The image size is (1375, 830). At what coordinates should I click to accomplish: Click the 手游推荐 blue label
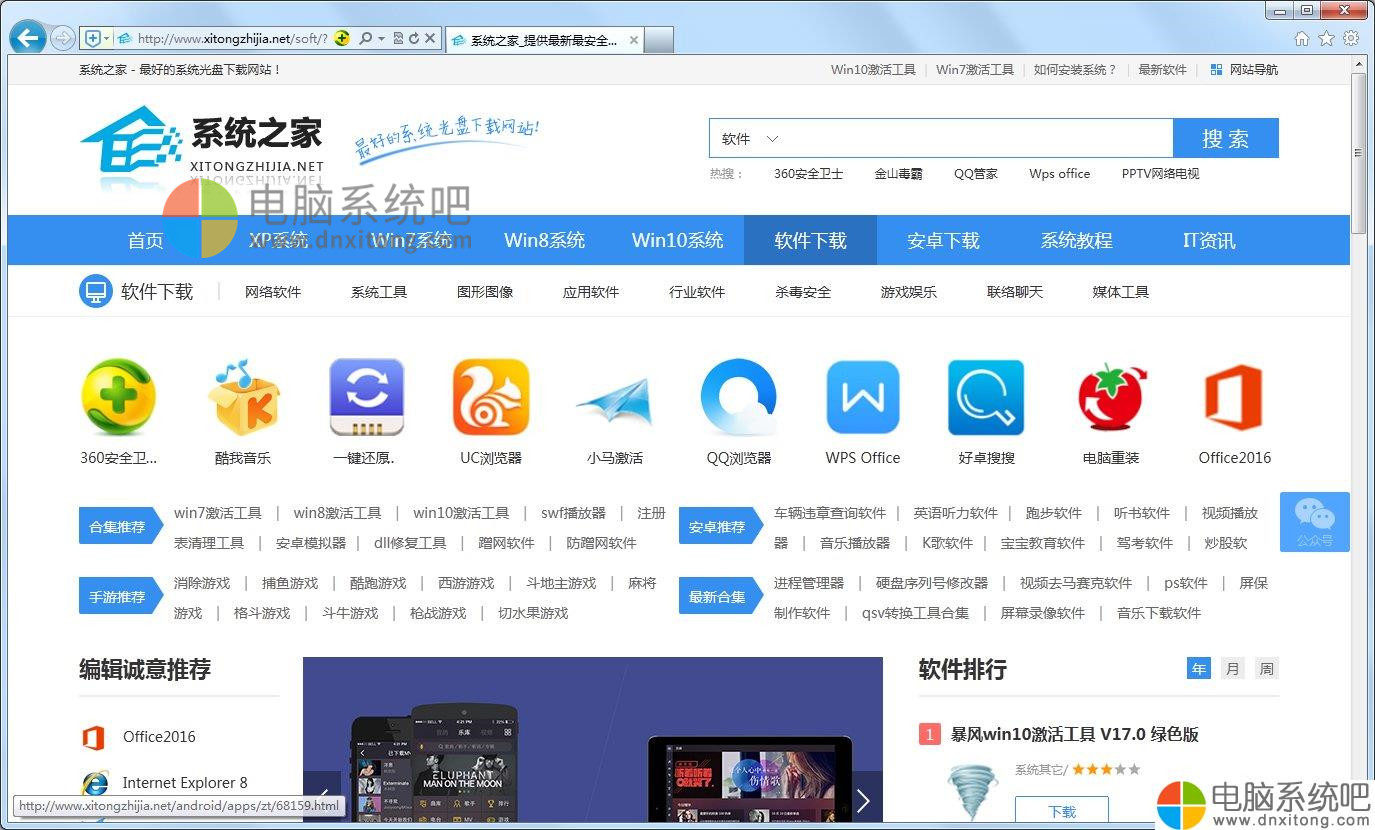120,597
